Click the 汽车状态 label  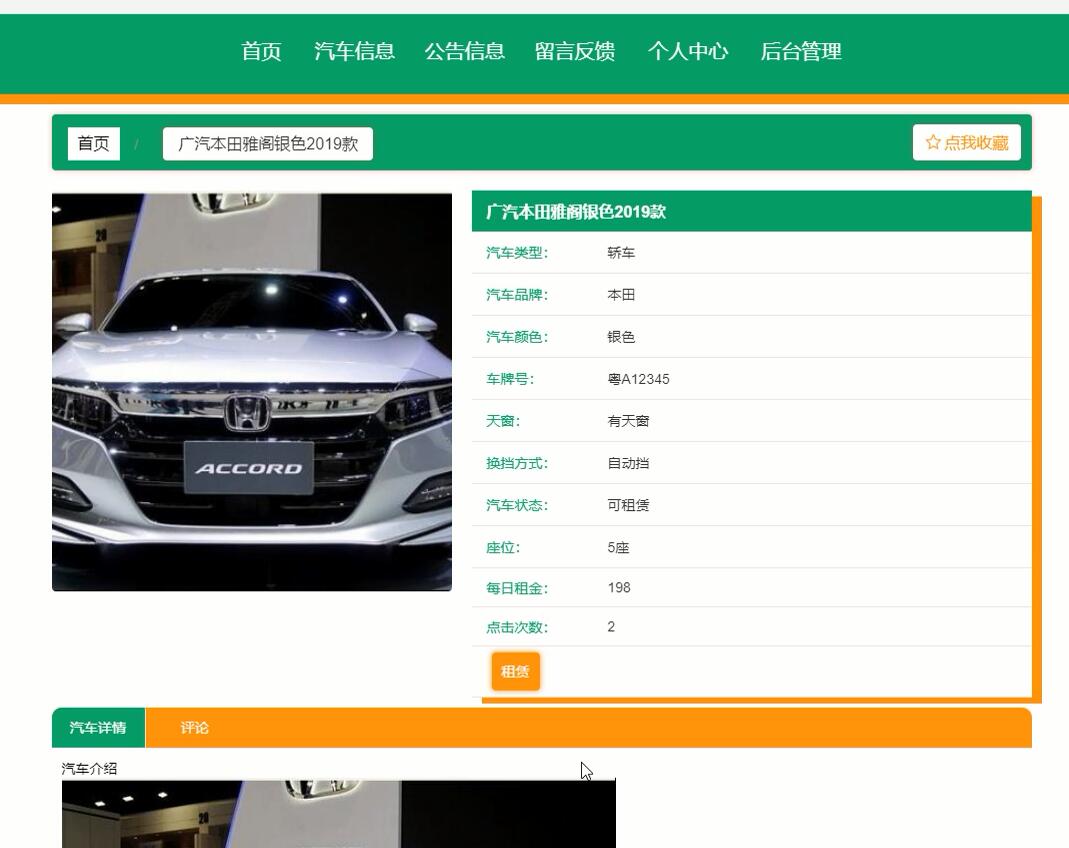[517, 506]
